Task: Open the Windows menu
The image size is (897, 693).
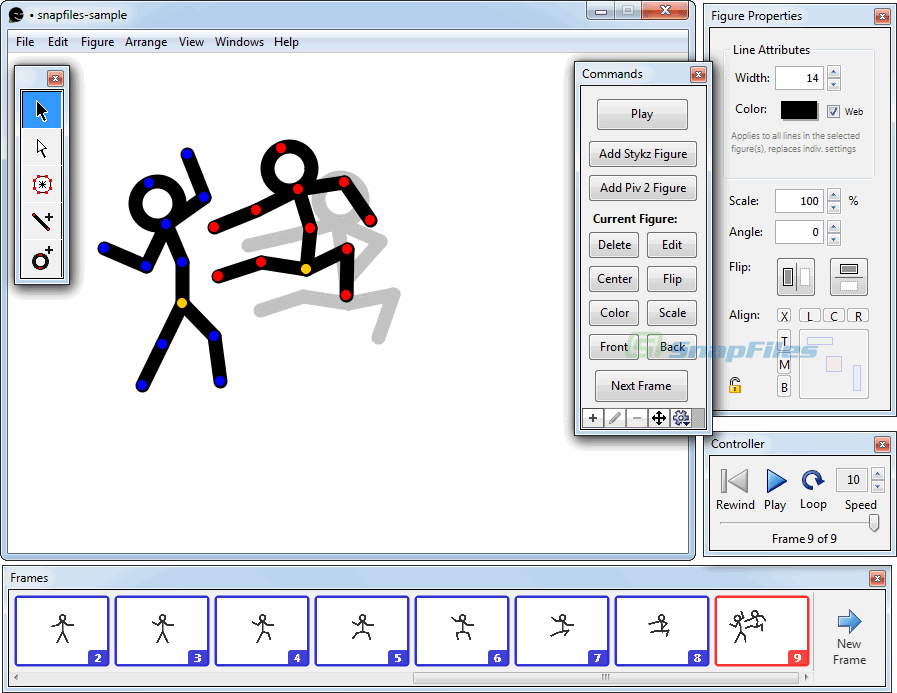Action: click(x=239, y=42)
